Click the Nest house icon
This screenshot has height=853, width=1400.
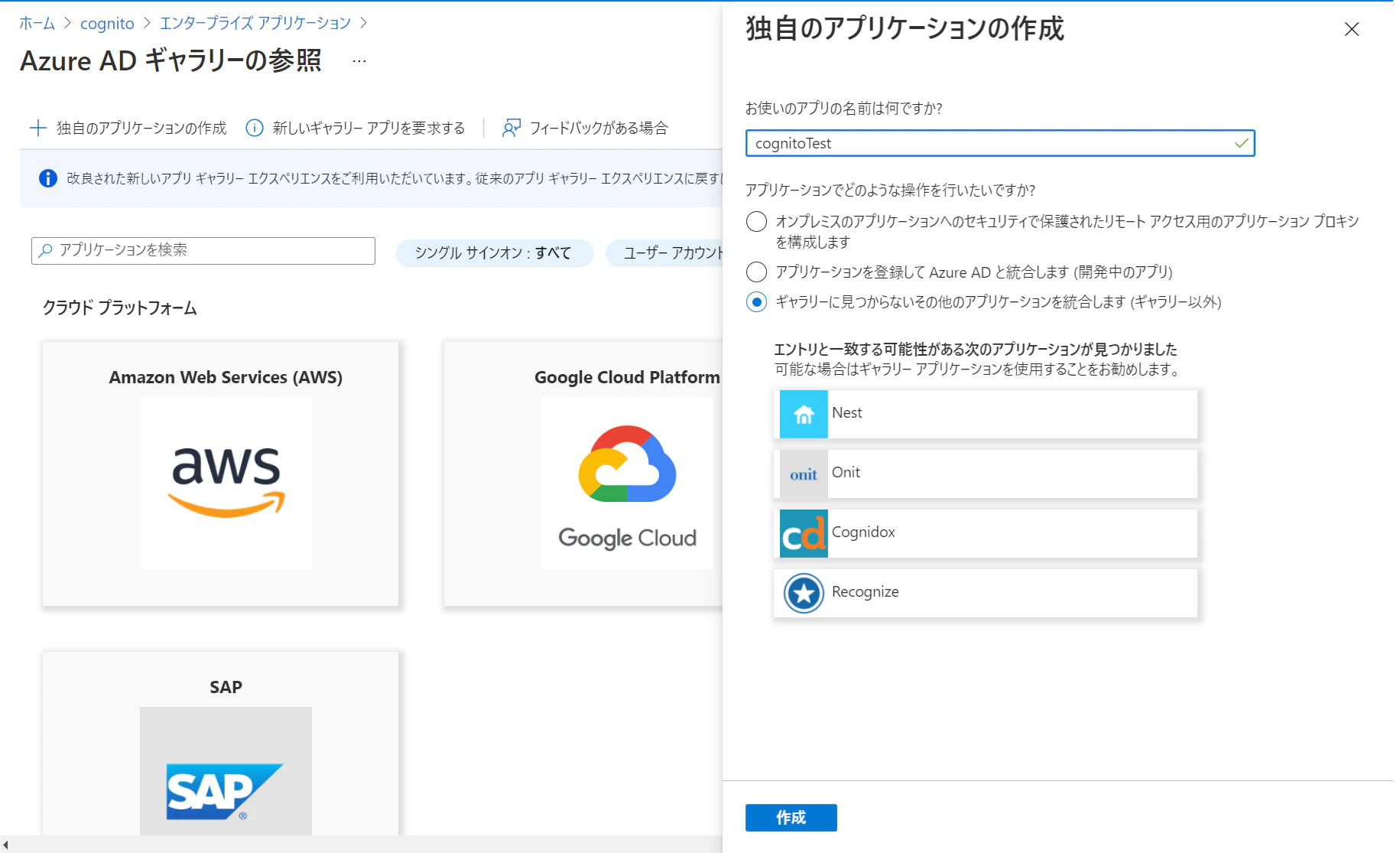[804, 414]
